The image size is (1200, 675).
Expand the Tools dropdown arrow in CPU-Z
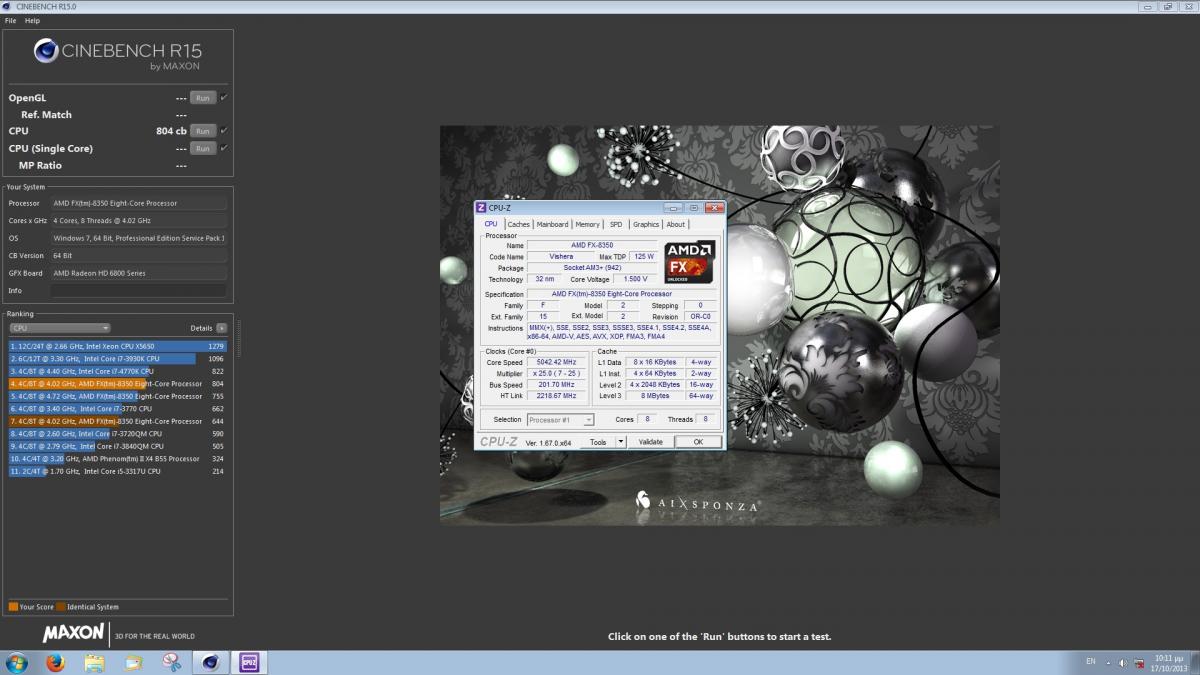tap(620, 441)
